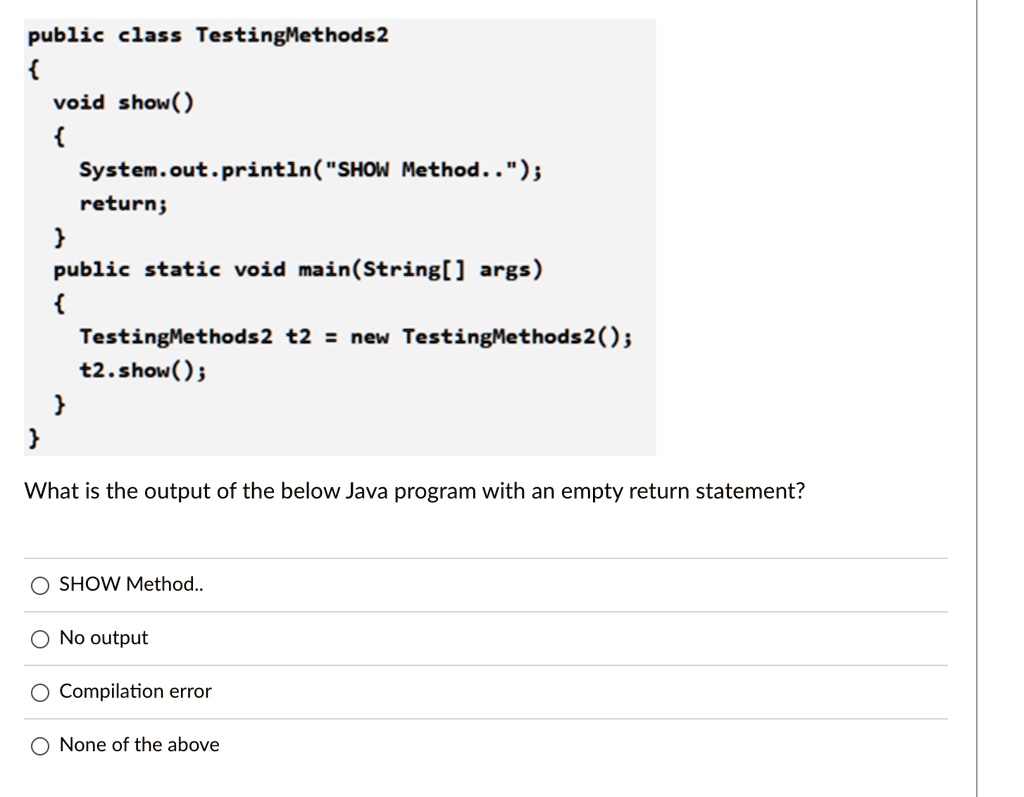Viewport: 1024px width, 797px height.
Task: Click the closing brace of the class
Action: coord(33,437)
